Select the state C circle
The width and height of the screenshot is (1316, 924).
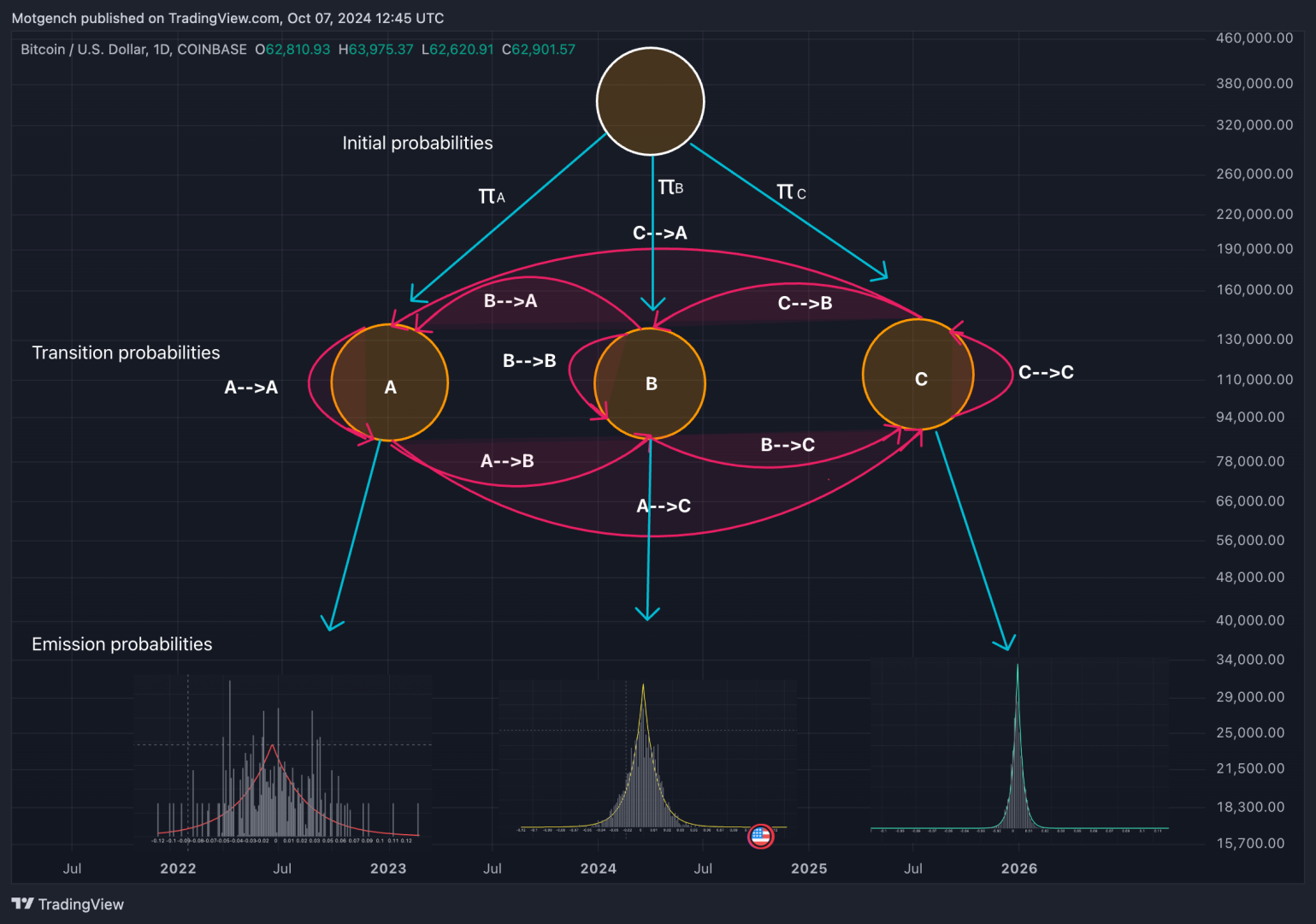[x=918, y=375]
